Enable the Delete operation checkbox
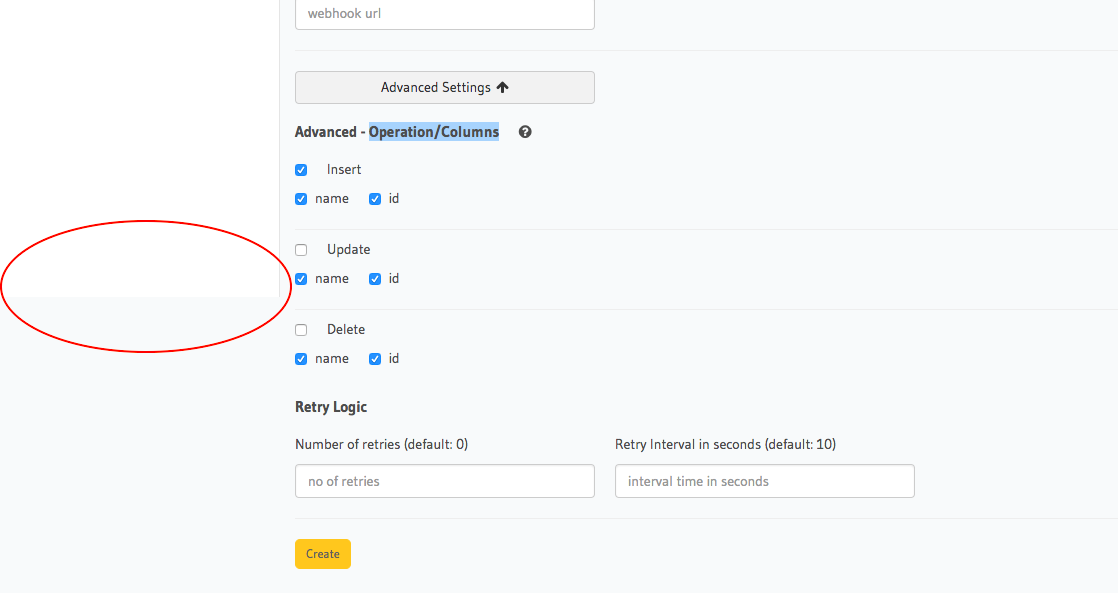This screenshot has width=1118, height=593. tap(301, 329)
